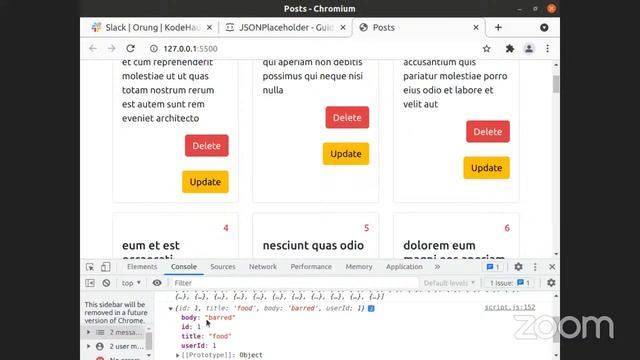Open the Sources panel
This screenshot has height=360, width=640.
pyautogui.click(x=222, y=267)
